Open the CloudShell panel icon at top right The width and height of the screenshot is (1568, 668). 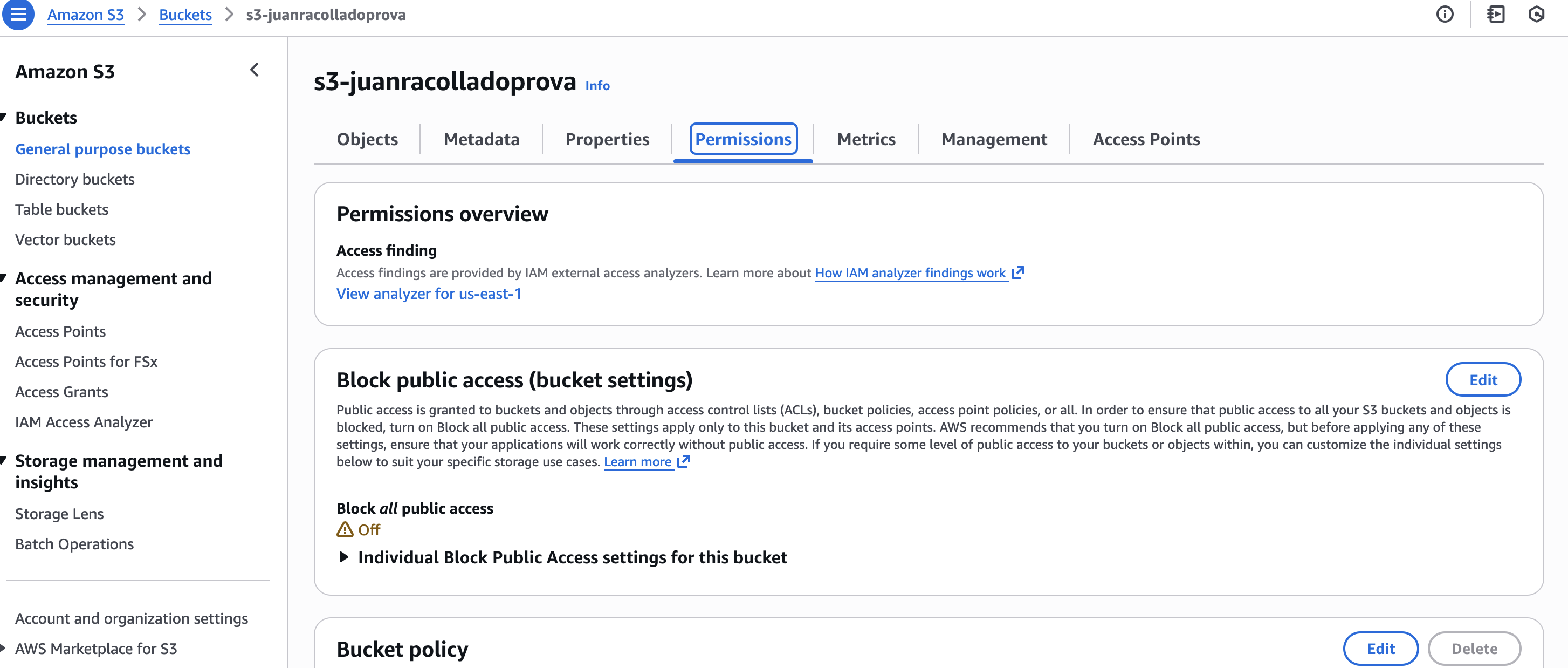click(x=1496, y=14)
